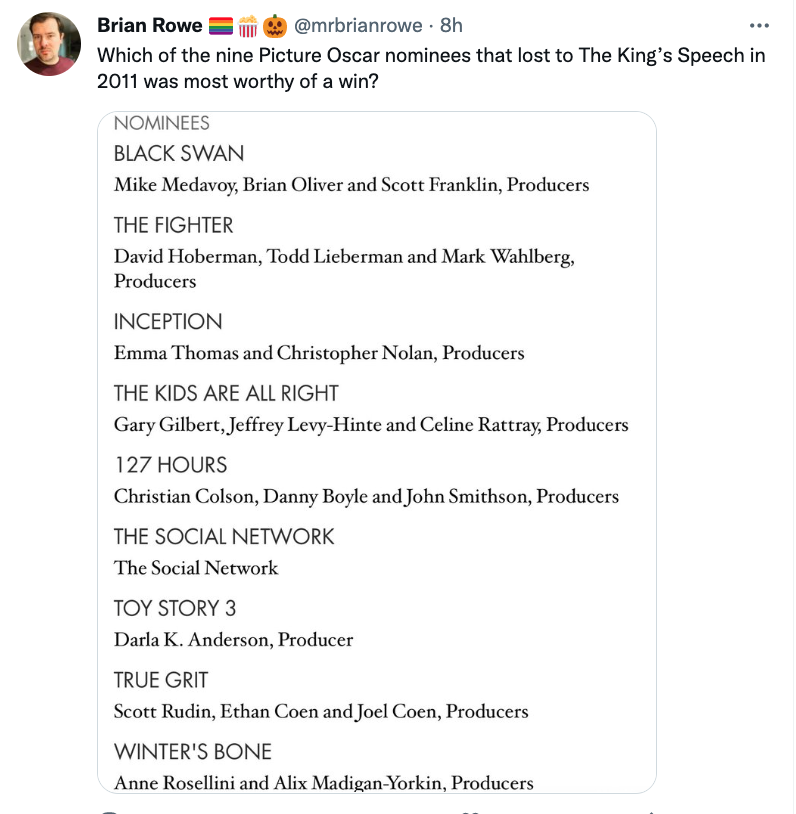Click the WINTER'S BONE title in the image
The width and height of the screenshot is (796, 814).
[193, 752]
